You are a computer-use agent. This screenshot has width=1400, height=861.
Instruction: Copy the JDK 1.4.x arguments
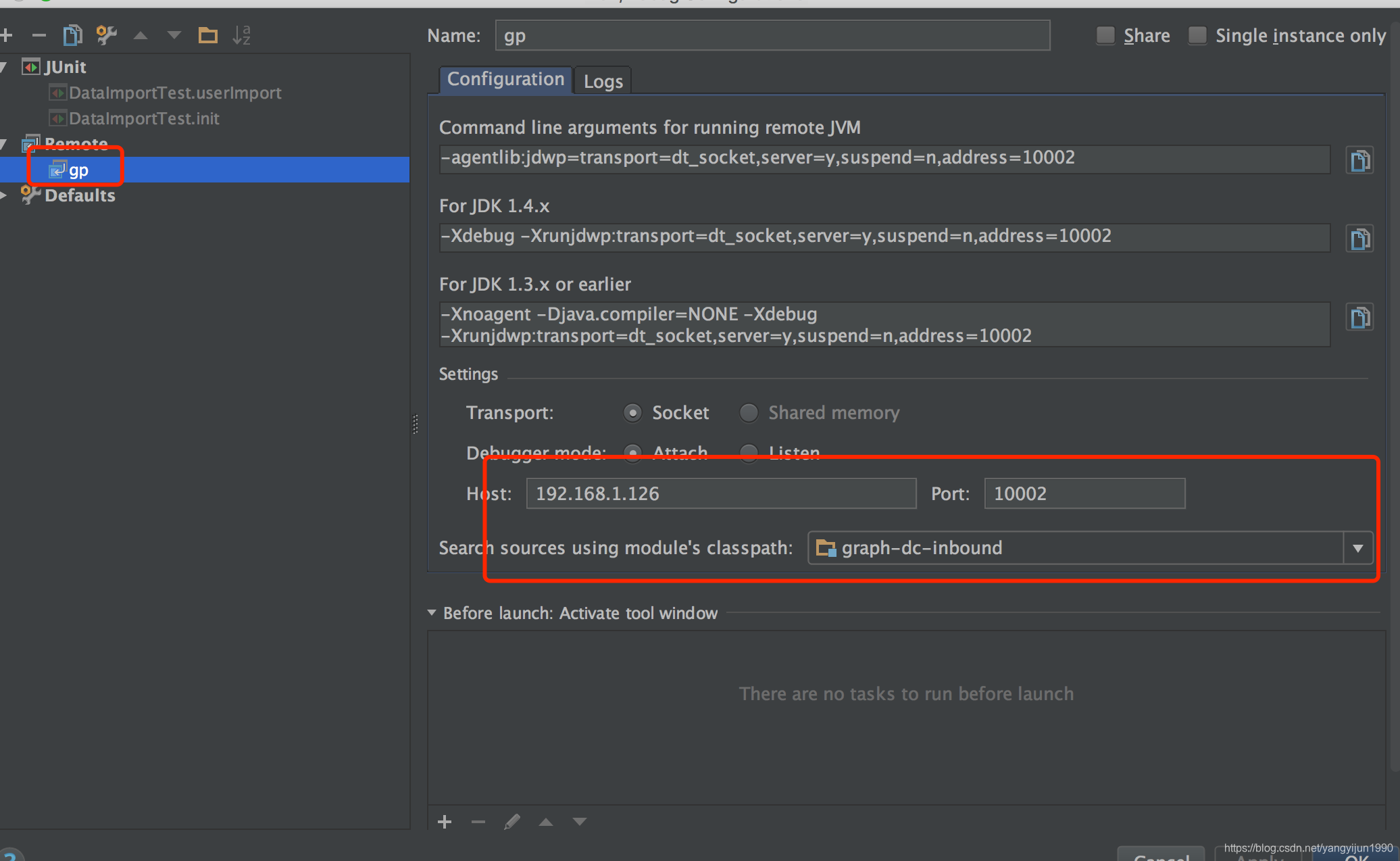click(x=1359, y=239)
